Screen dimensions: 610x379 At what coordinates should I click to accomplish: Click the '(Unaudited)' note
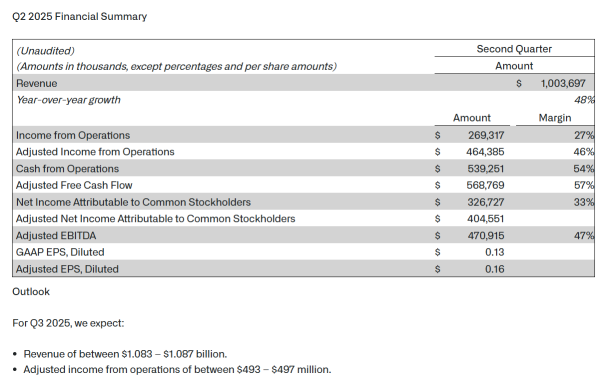point(46,51)
